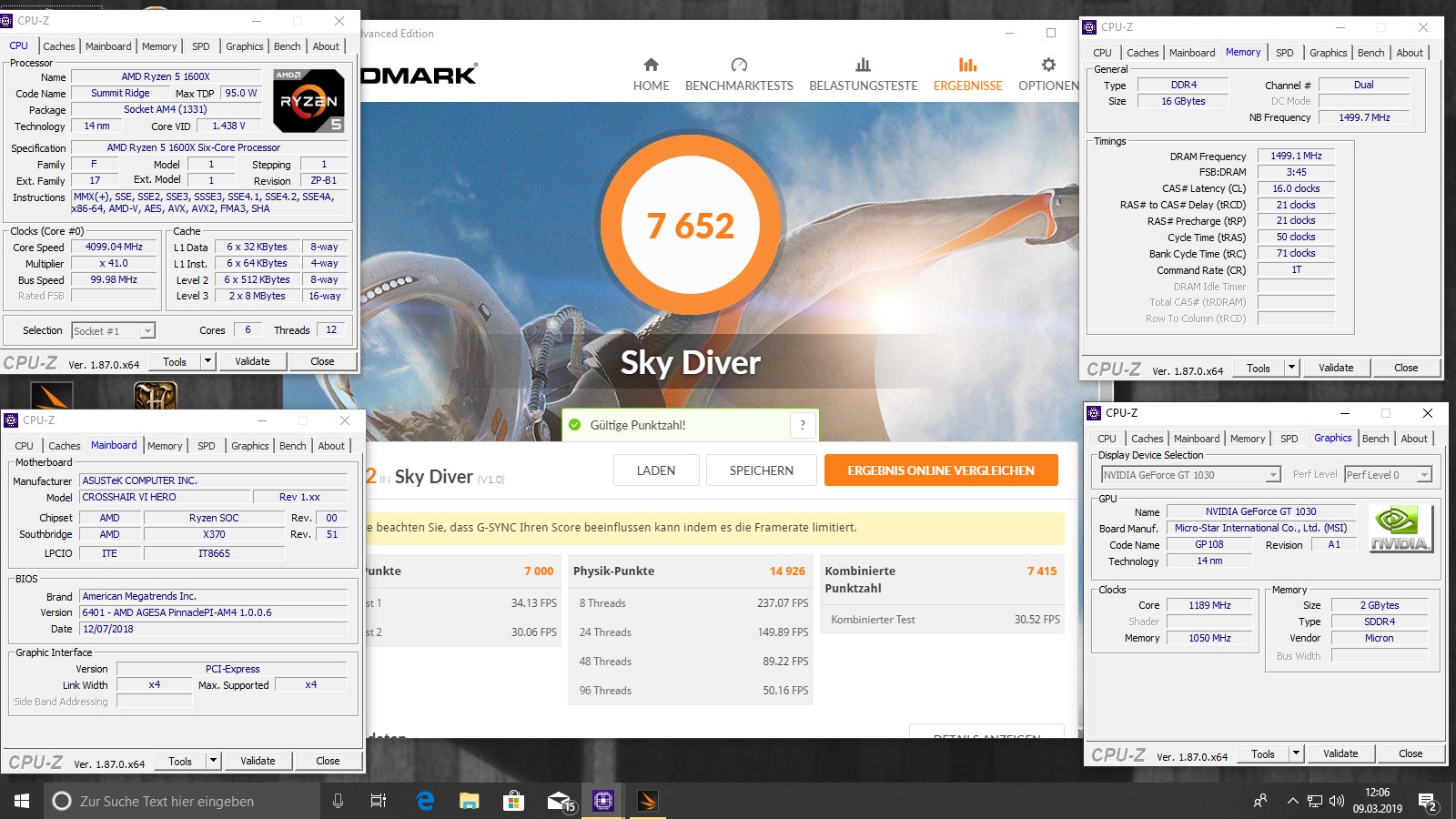Click the Cortana circle search icon
The image size is (1456, 819).
pos(62,801)
